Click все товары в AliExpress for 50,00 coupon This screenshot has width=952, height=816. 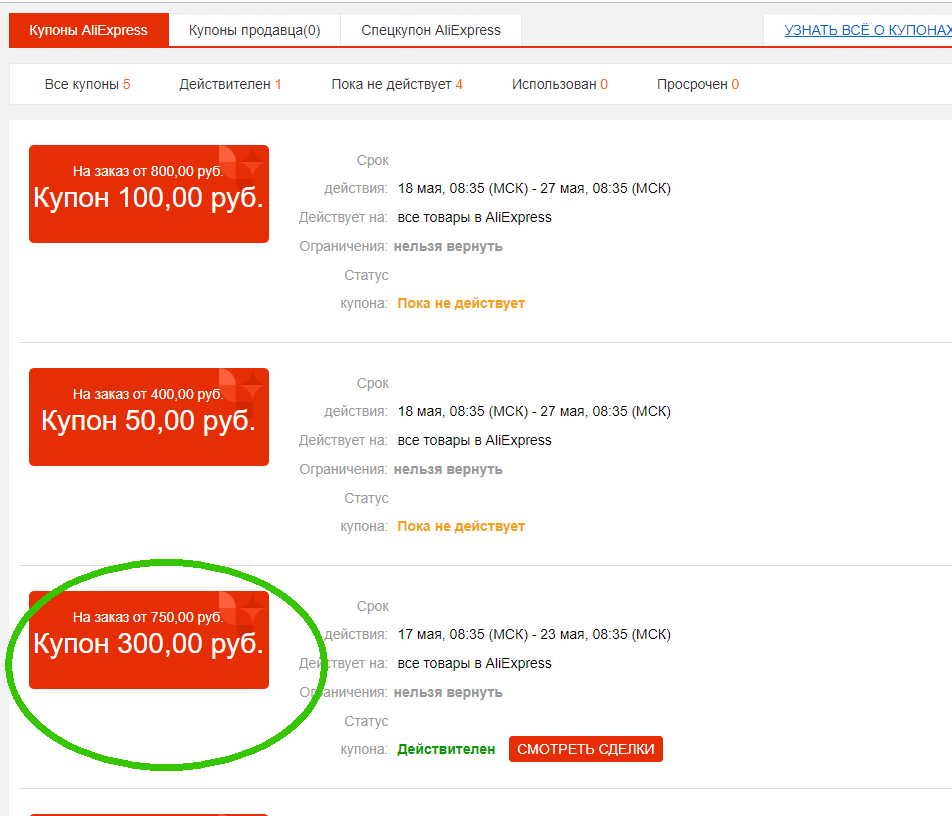coord(475,440)
